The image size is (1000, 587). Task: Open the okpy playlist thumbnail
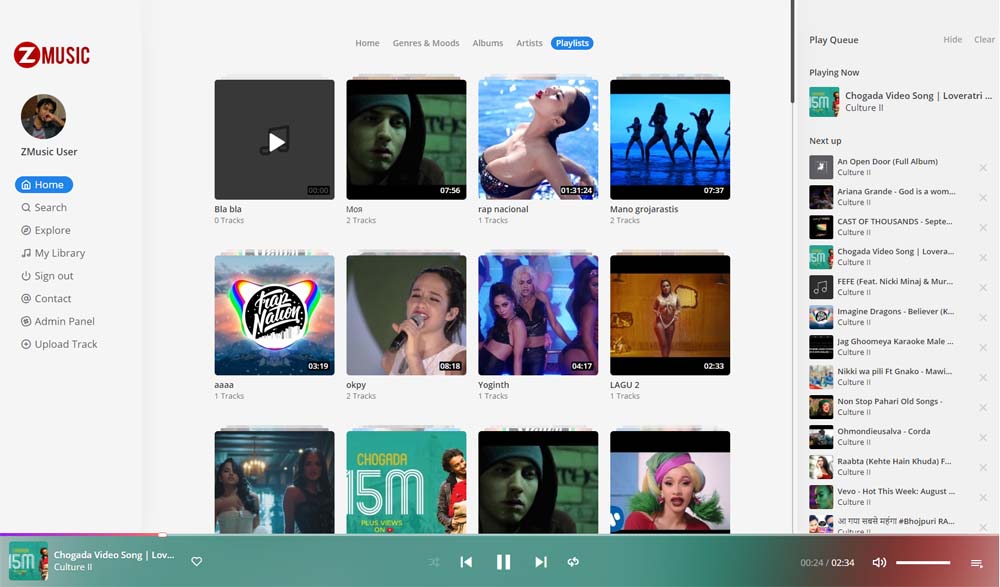pyautogui.click(x=406, y=315)
